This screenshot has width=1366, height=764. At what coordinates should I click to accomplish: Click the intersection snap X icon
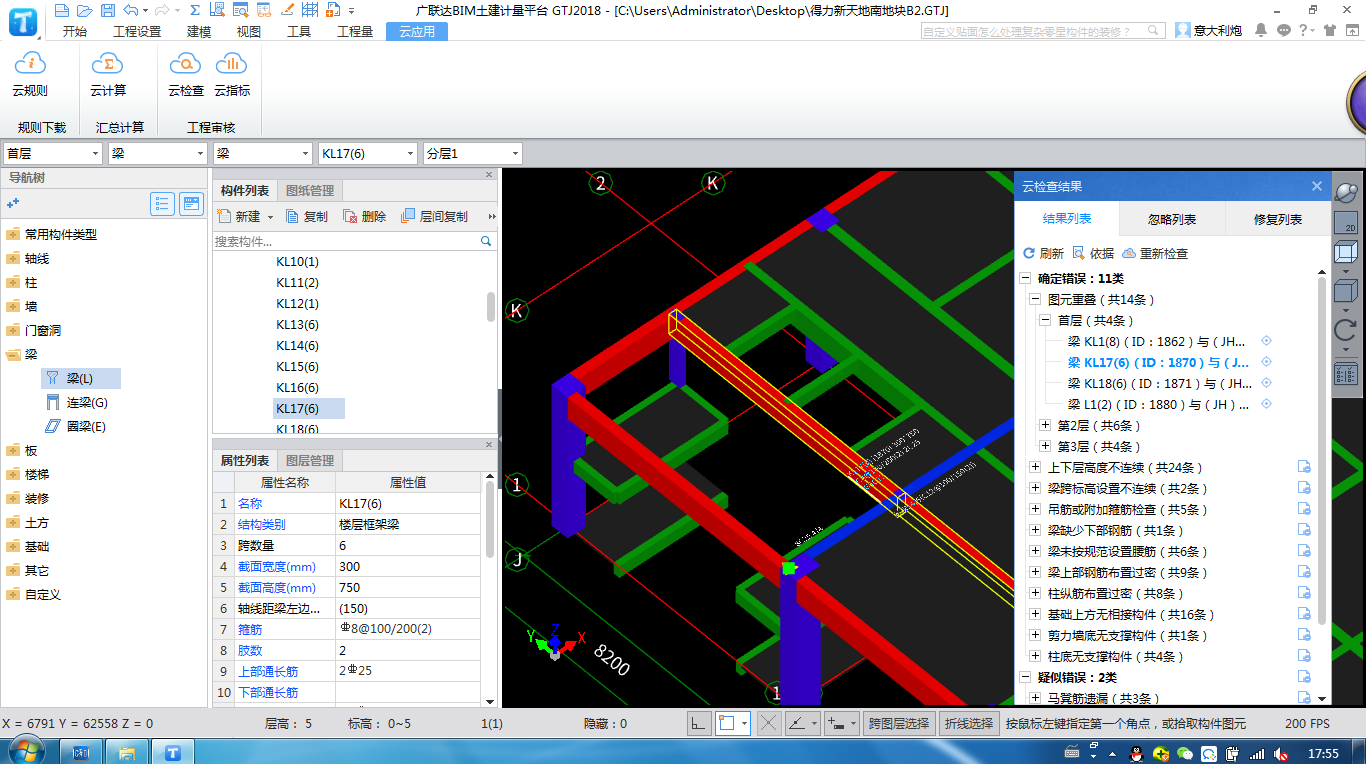[769, 723]
